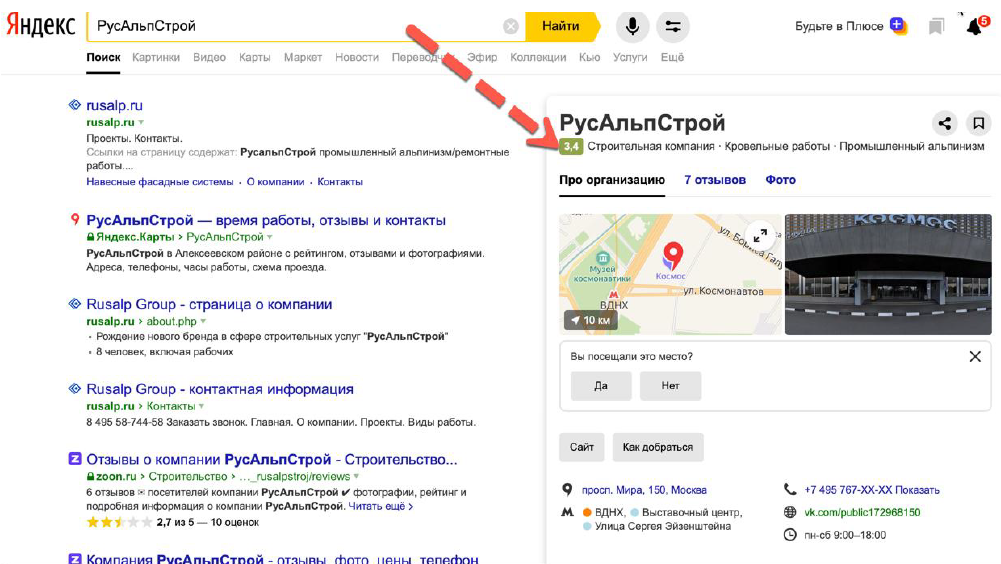
Task: Open search filter settings
Action: click(x=673, y=26)
